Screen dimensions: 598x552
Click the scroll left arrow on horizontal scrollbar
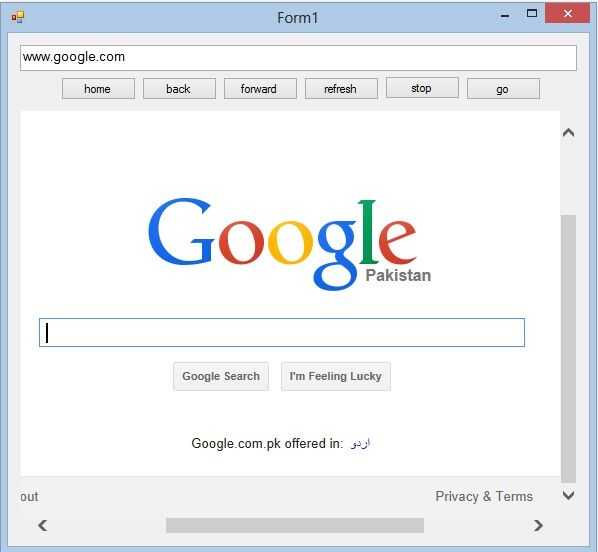click(x=43, y=525)
